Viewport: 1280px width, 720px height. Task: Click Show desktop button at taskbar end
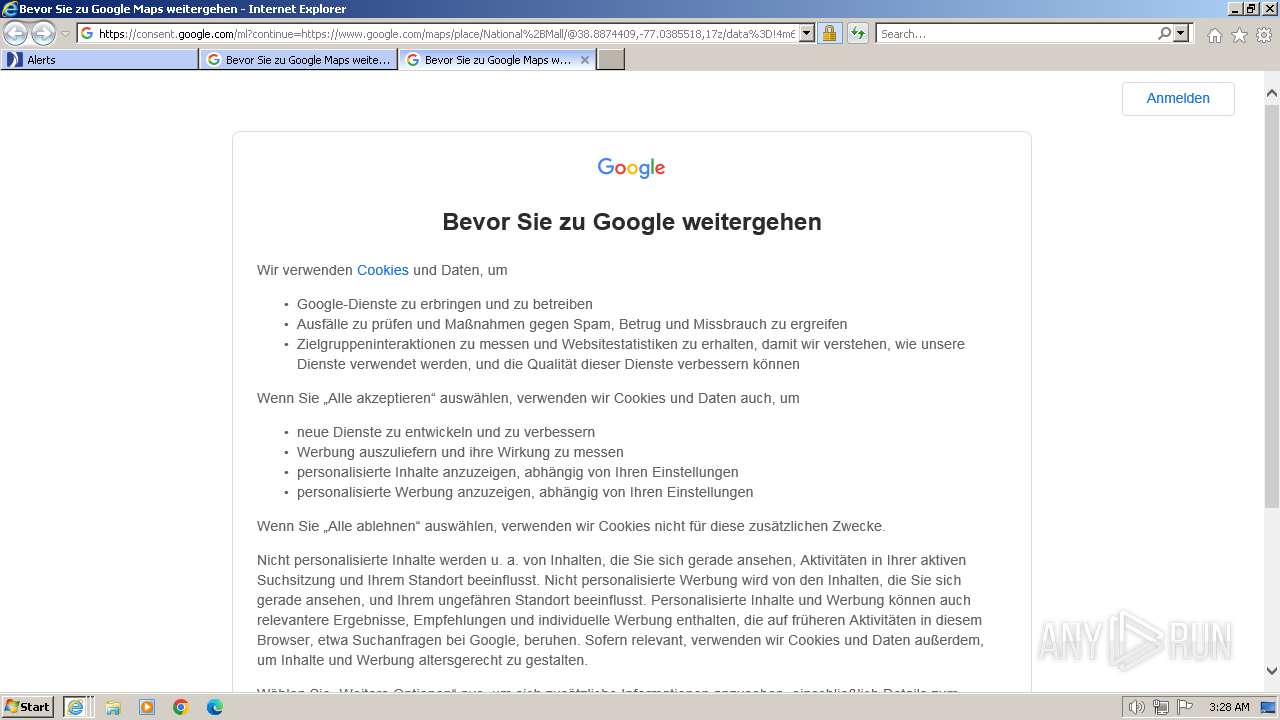coord(1269,707)
